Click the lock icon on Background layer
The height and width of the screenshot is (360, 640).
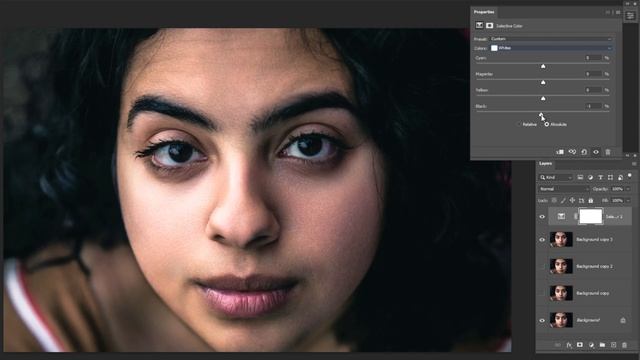pyautogui.click(x=623, y=320)
